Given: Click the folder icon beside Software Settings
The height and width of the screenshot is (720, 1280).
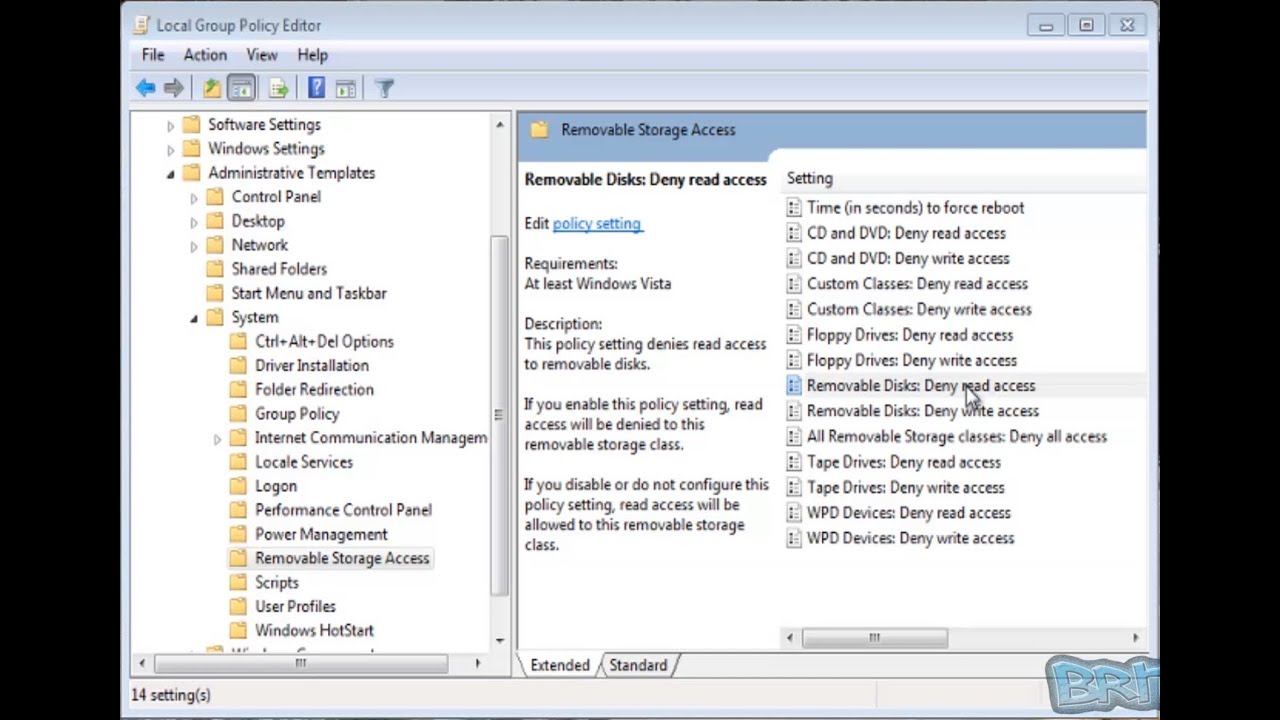Looking at the screenshot, I should point(191,125).
